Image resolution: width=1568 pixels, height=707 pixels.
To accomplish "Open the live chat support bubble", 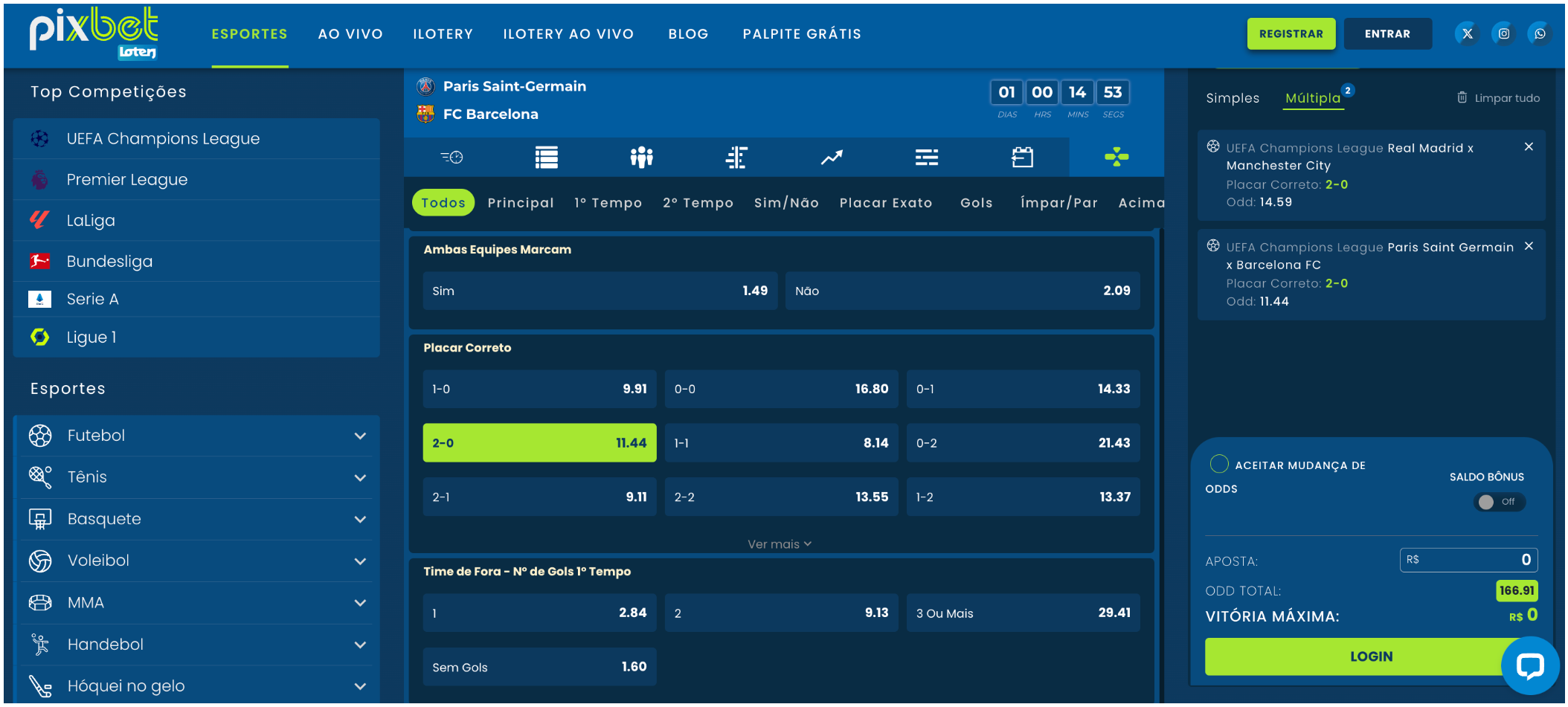I will click(1529, 665).
